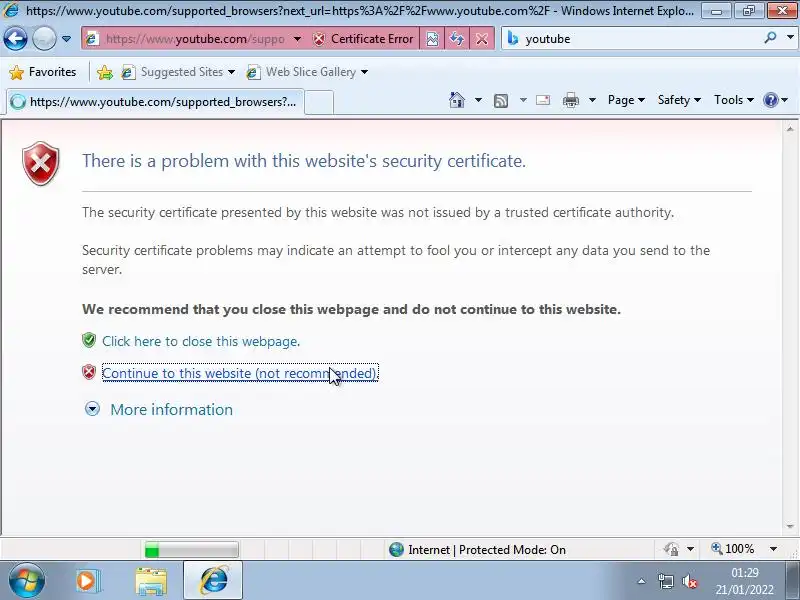Open the Page menu
The width and height of the screenshot is (800, 600).
[x=626, y=100]
